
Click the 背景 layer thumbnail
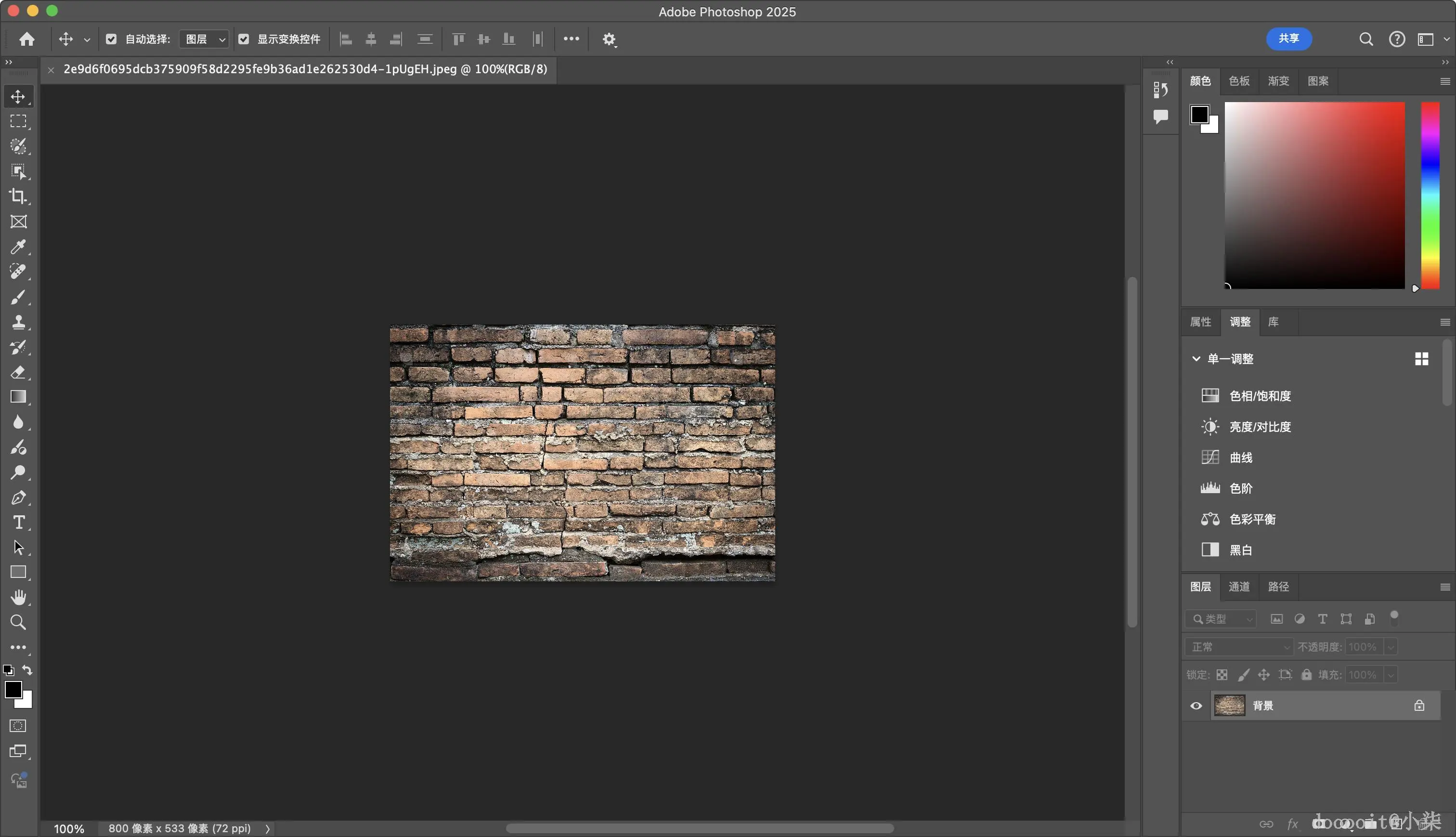coord(1230,706)
